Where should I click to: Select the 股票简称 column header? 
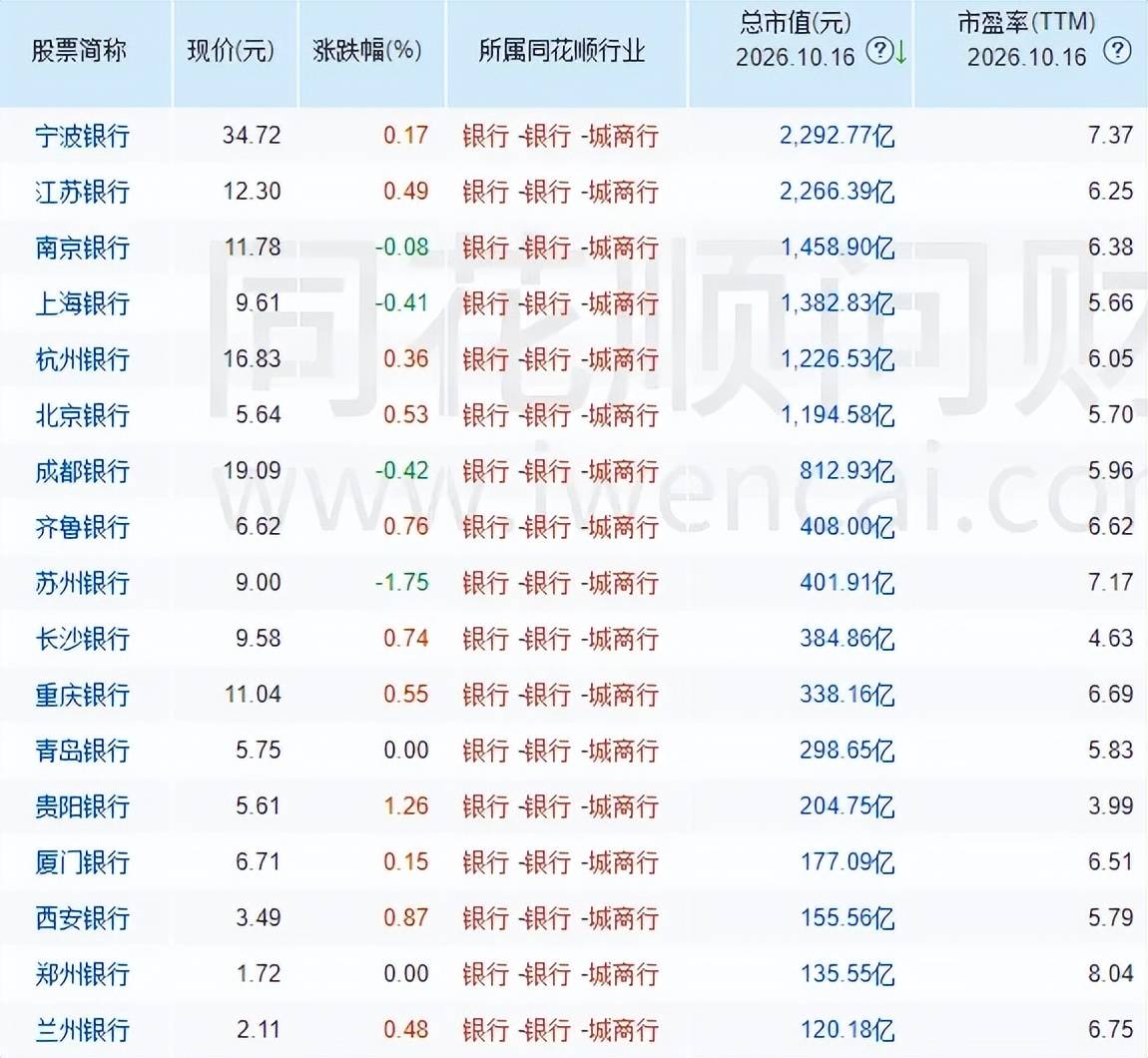click(x=79, y=51)
